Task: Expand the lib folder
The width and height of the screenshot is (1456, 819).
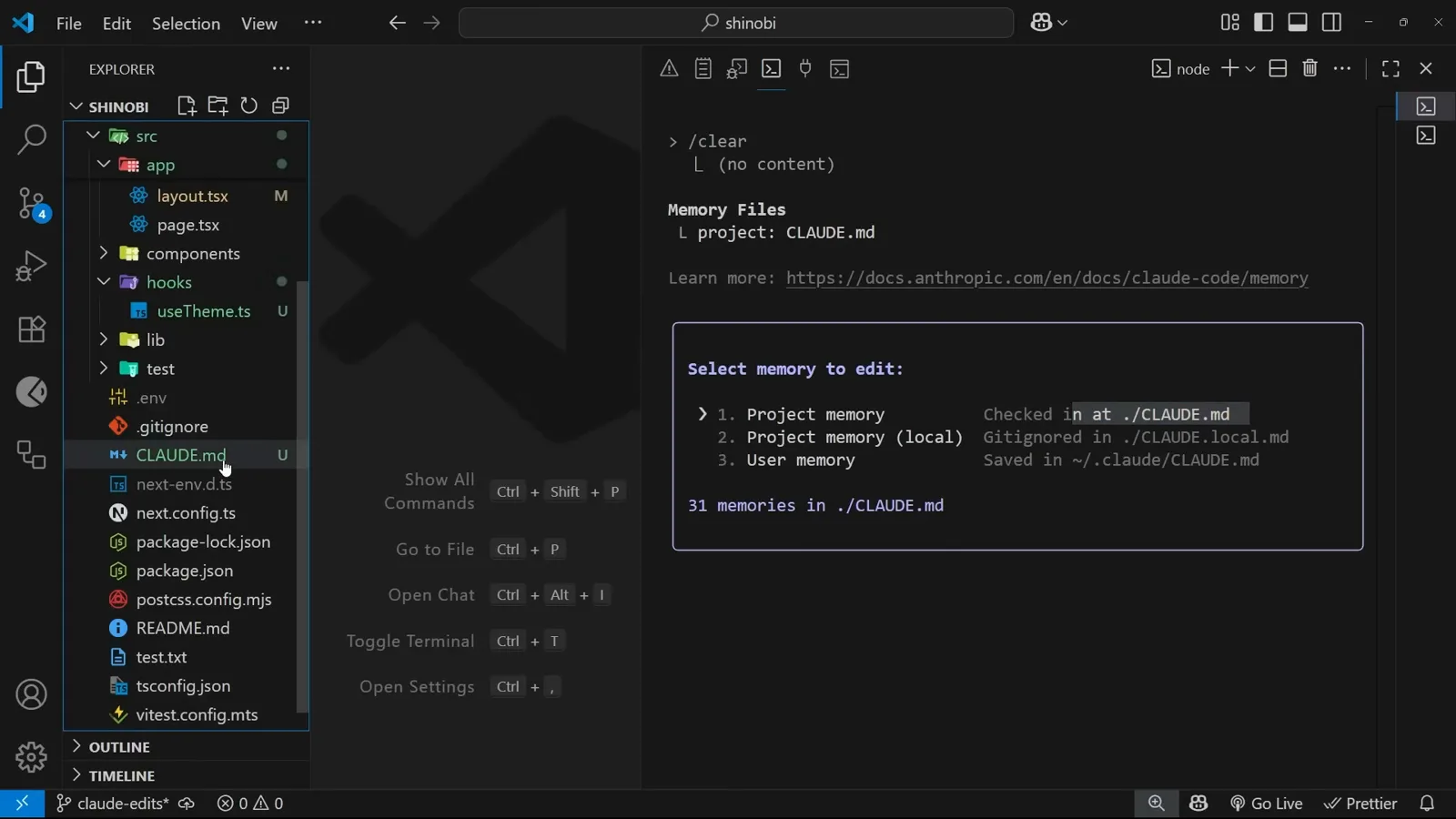Action: tap(104, 339)
